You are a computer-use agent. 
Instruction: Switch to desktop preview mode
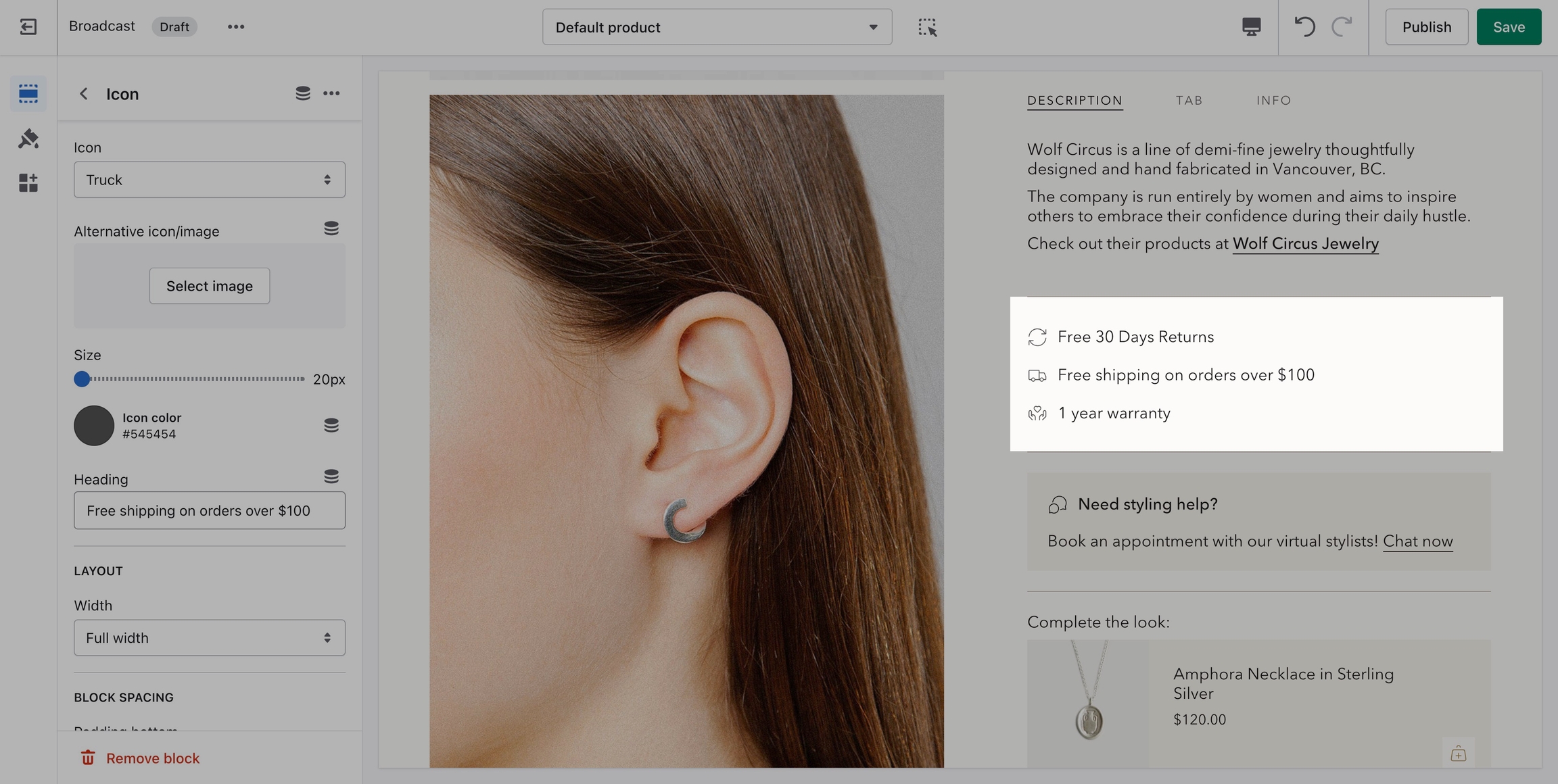click(1251, 27)
